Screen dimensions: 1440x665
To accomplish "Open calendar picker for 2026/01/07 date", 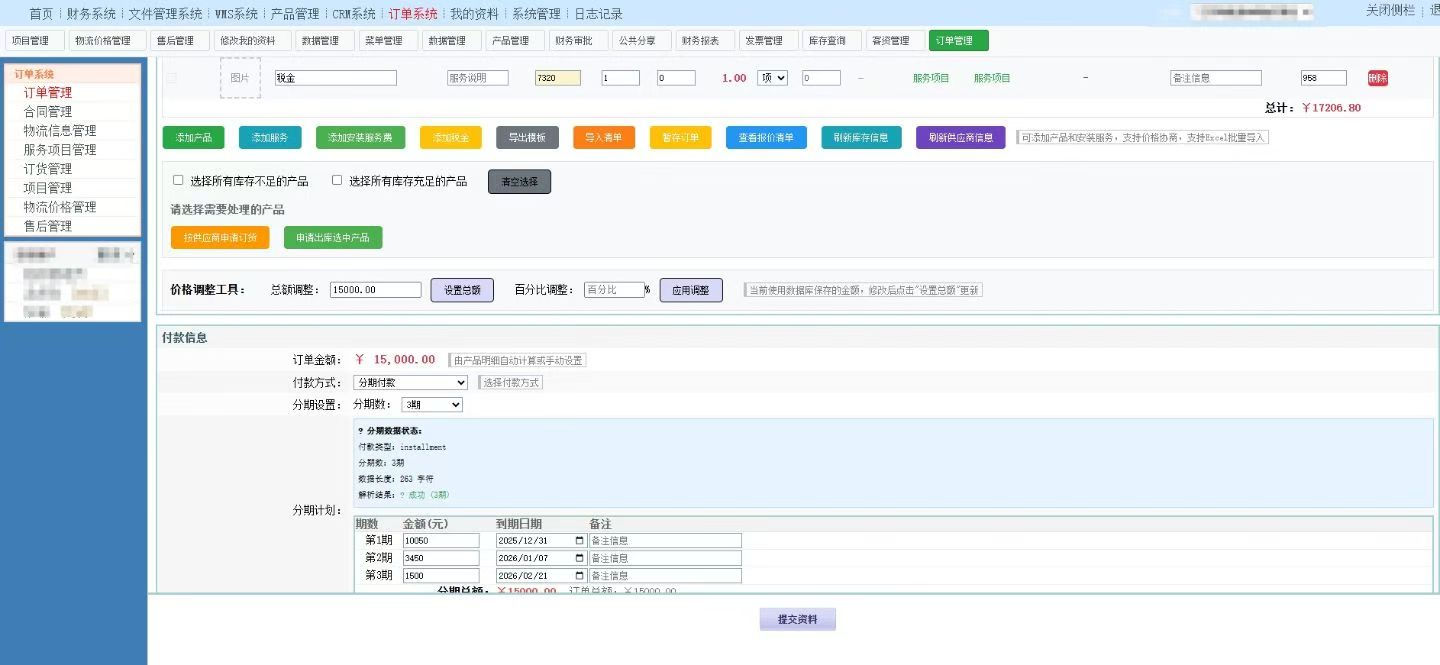I will point(579,558).
